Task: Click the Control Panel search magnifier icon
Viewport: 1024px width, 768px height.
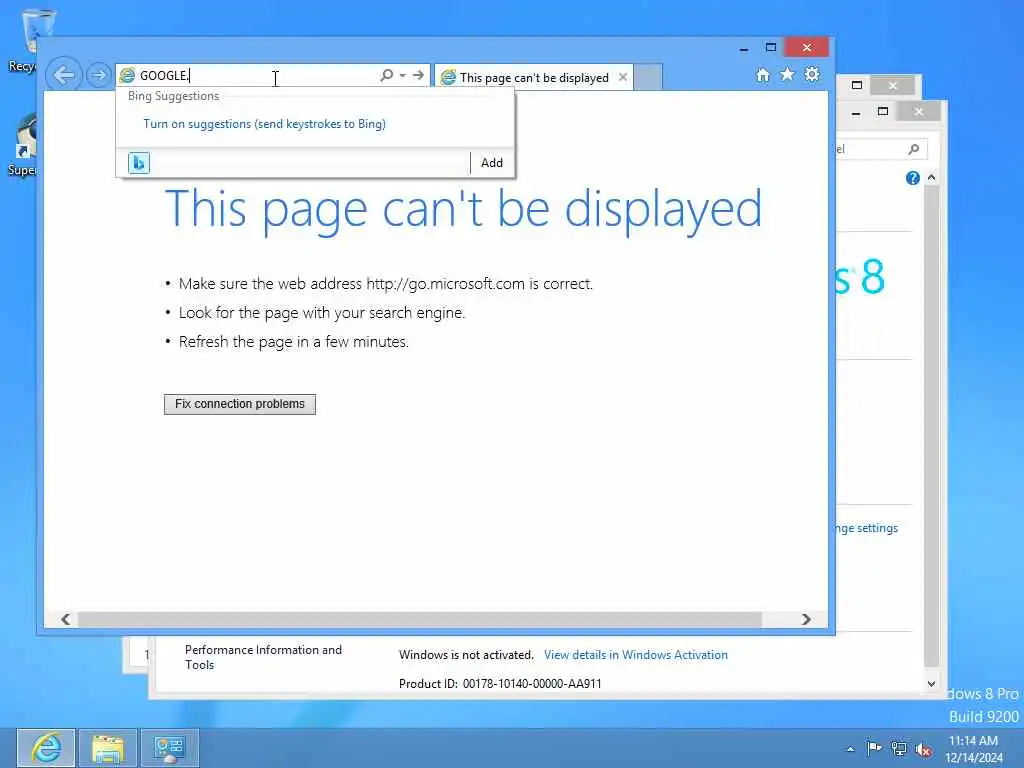Action: pyautogui.click(x=914, y=149)
